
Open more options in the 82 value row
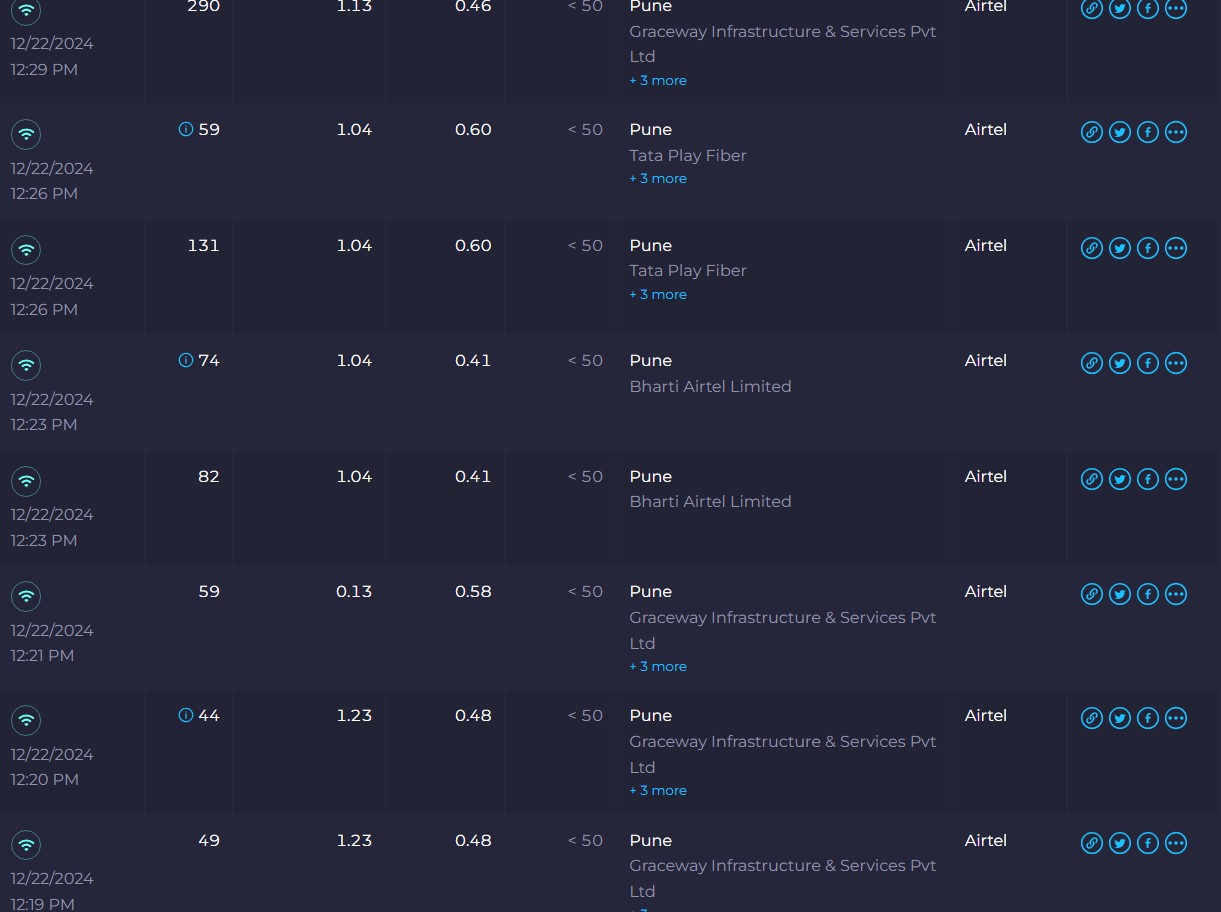point(1176,479)
